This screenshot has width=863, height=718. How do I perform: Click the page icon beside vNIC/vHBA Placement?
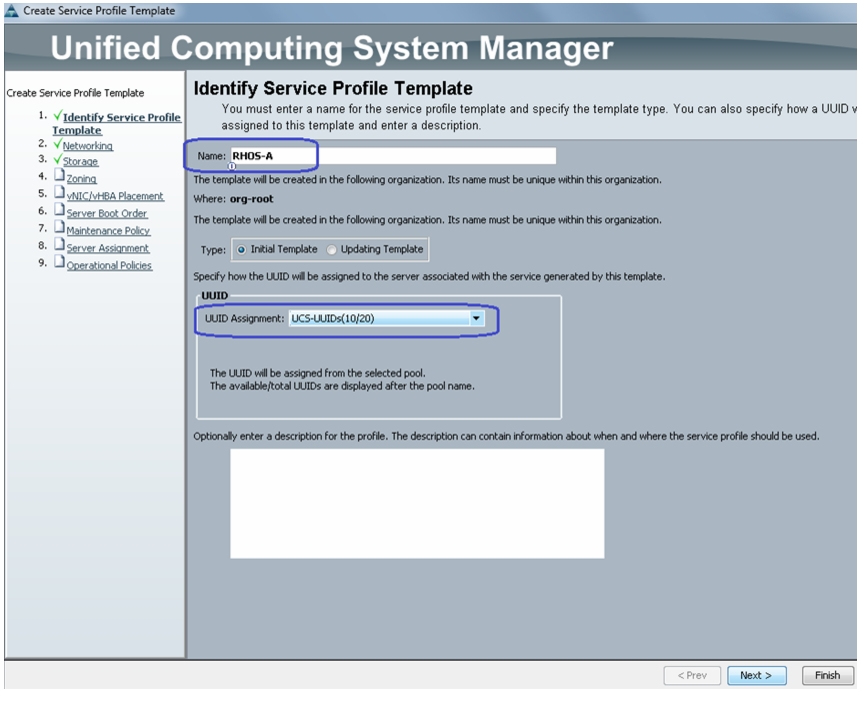click(x=59, y=193)
